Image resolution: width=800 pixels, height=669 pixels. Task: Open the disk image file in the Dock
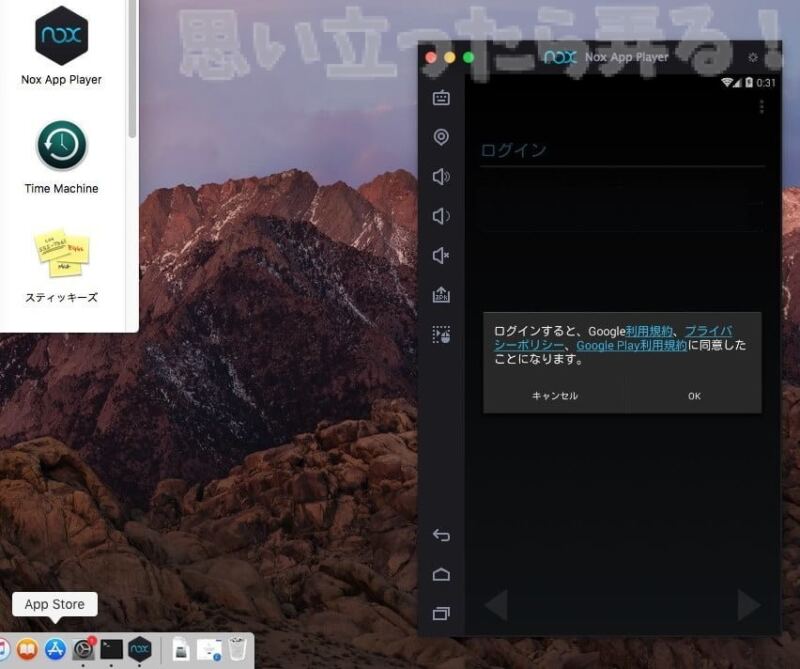click(181, 649)
